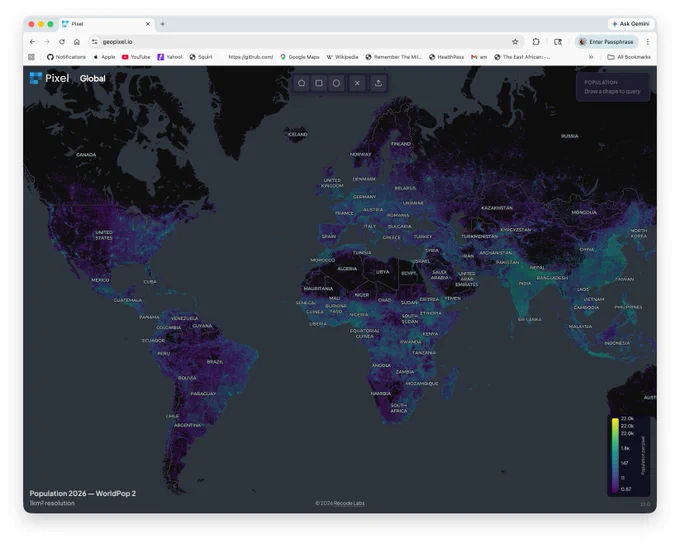Open the All Bookmarks folder
680x544 pixels.
tap(629, 57)
